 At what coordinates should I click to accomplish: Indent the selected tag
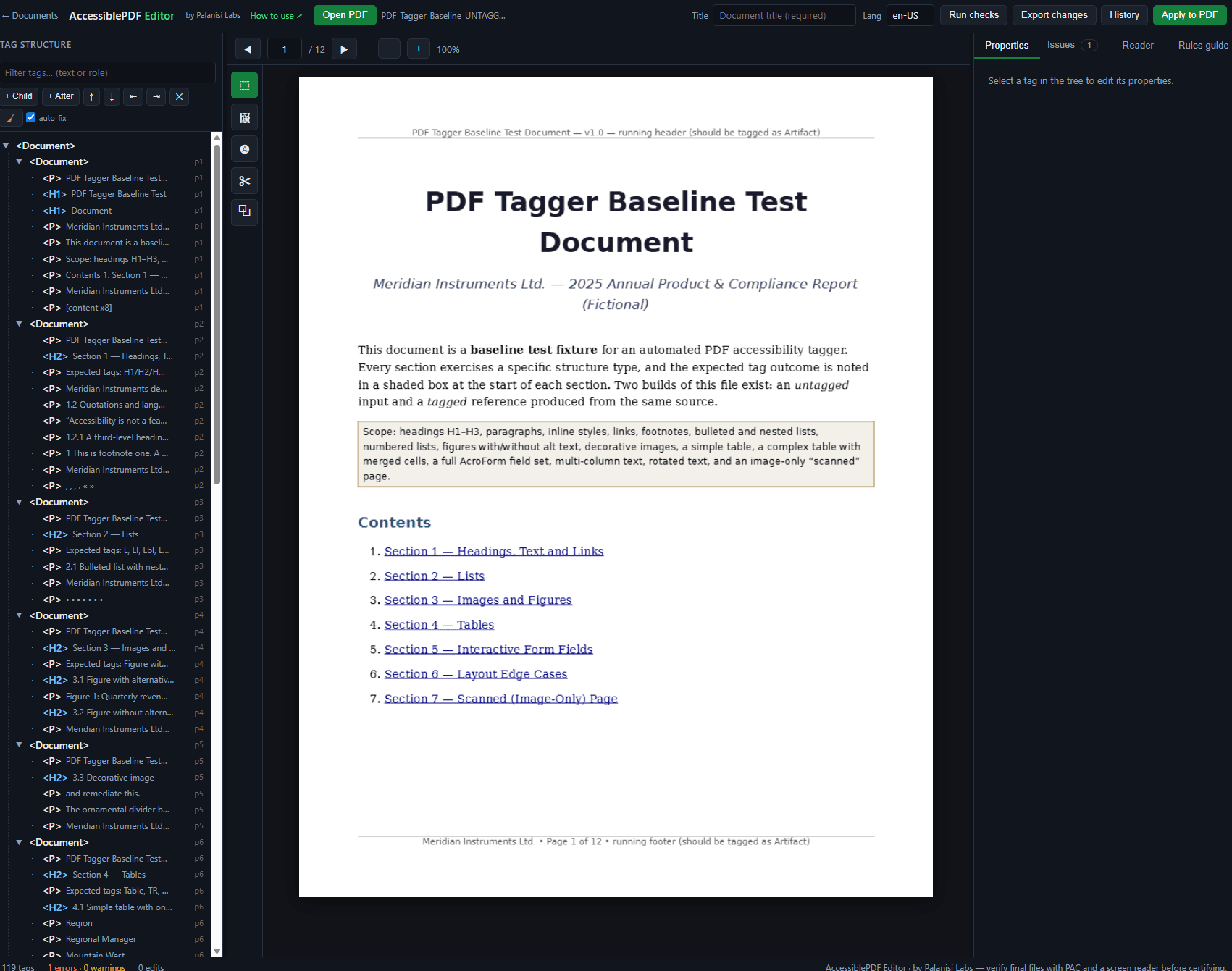click(156, 96)
